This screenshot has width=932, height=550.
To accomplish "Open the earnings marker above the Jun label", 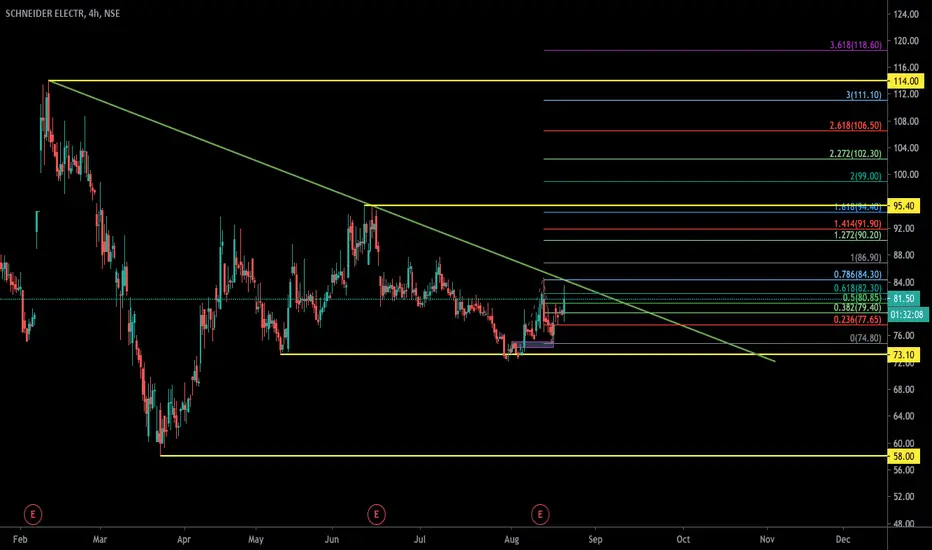I will pos(376,514).
